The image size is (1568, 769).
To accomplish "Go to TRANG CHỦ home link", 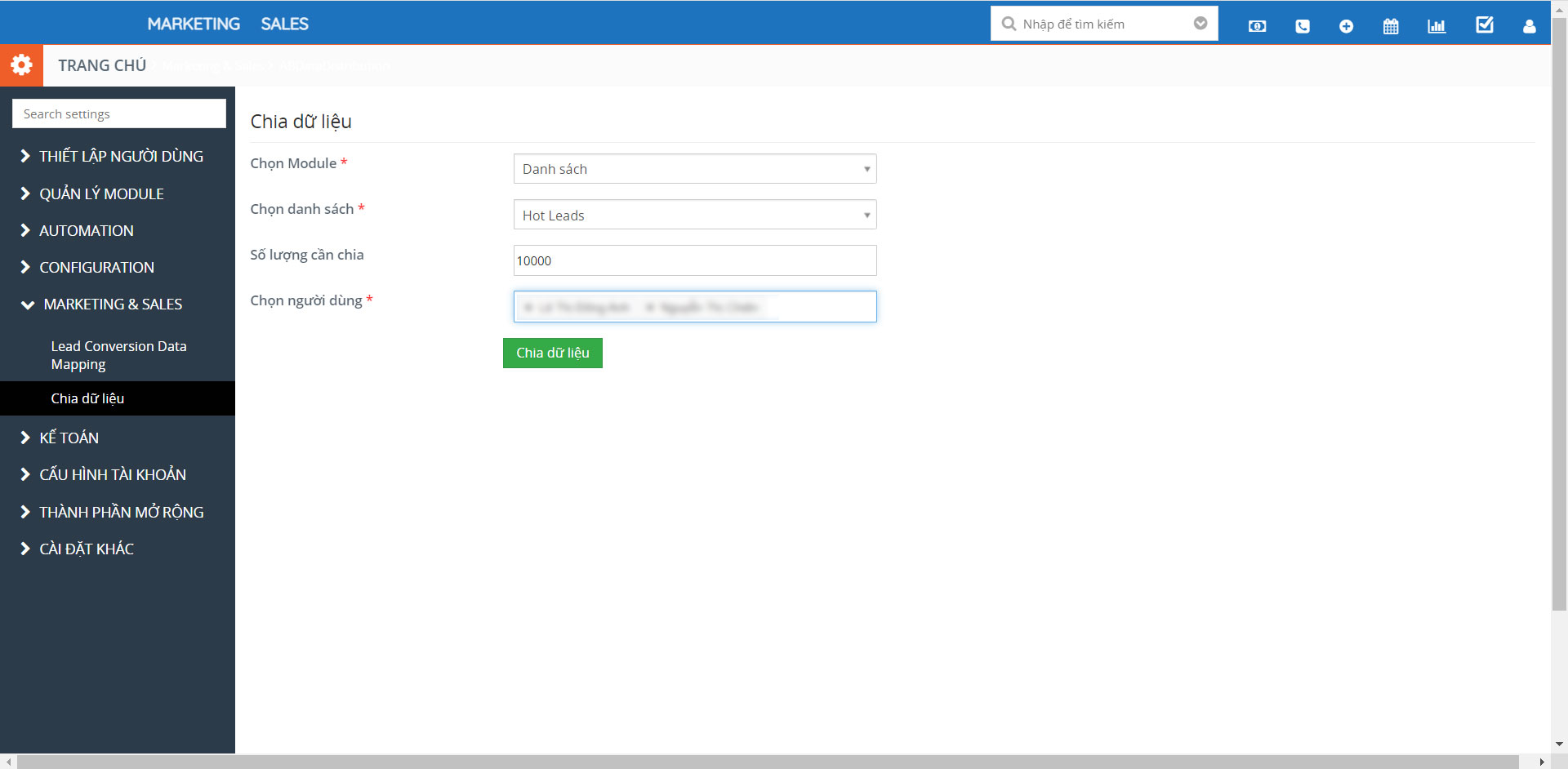I will (102, 65).
